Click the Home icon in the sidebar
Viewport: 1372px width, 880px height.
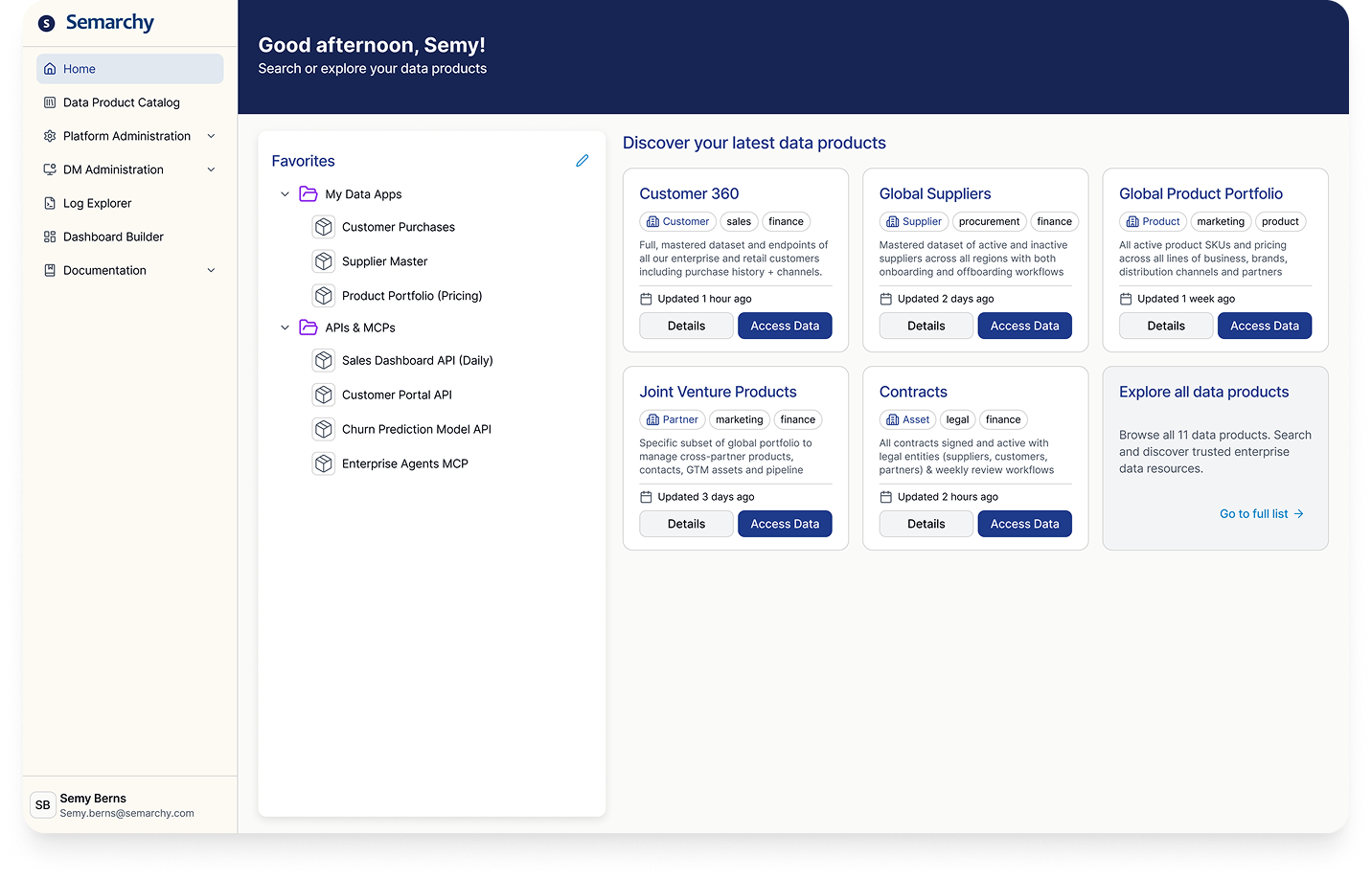[x=50, y=69]
